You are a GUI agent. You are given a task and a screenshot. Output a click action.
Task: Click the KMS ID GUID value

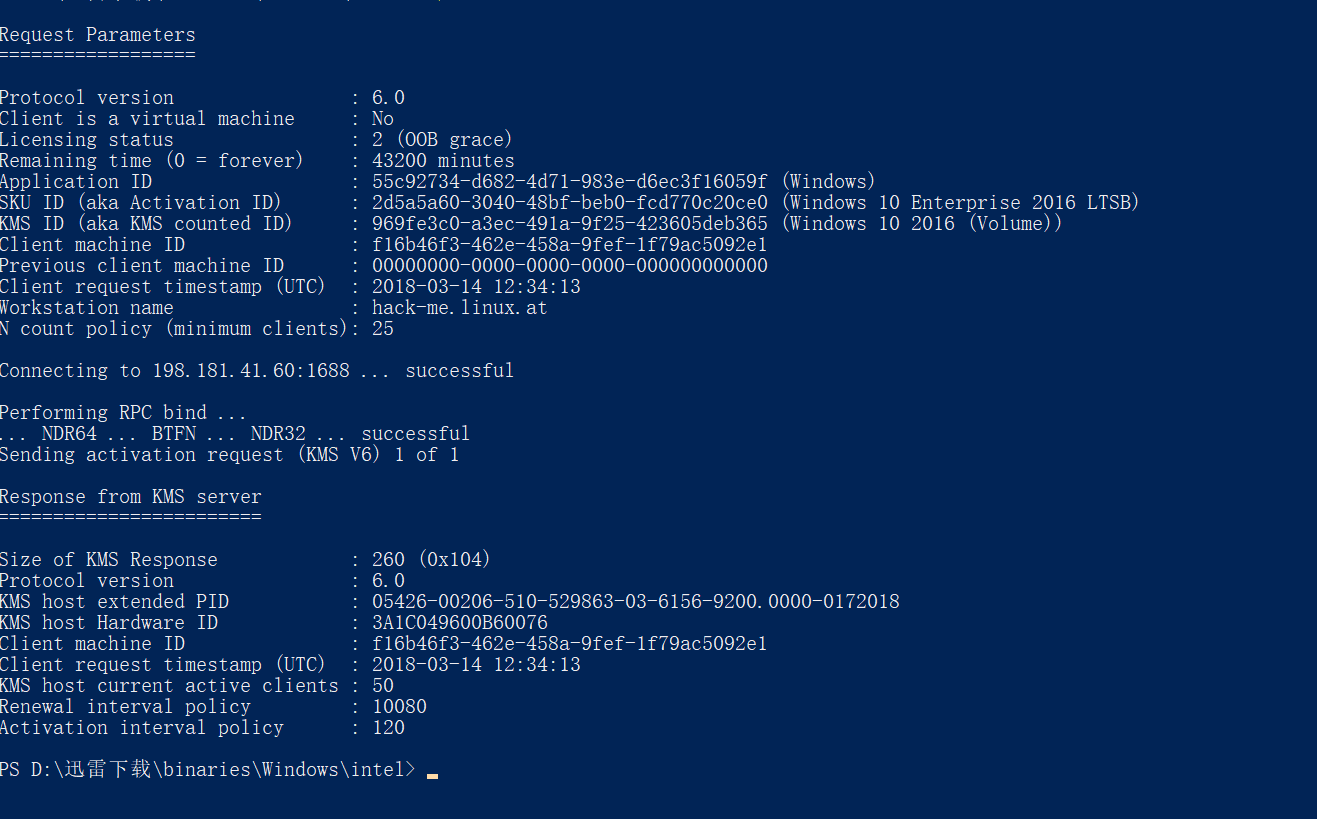pos(570,224)
